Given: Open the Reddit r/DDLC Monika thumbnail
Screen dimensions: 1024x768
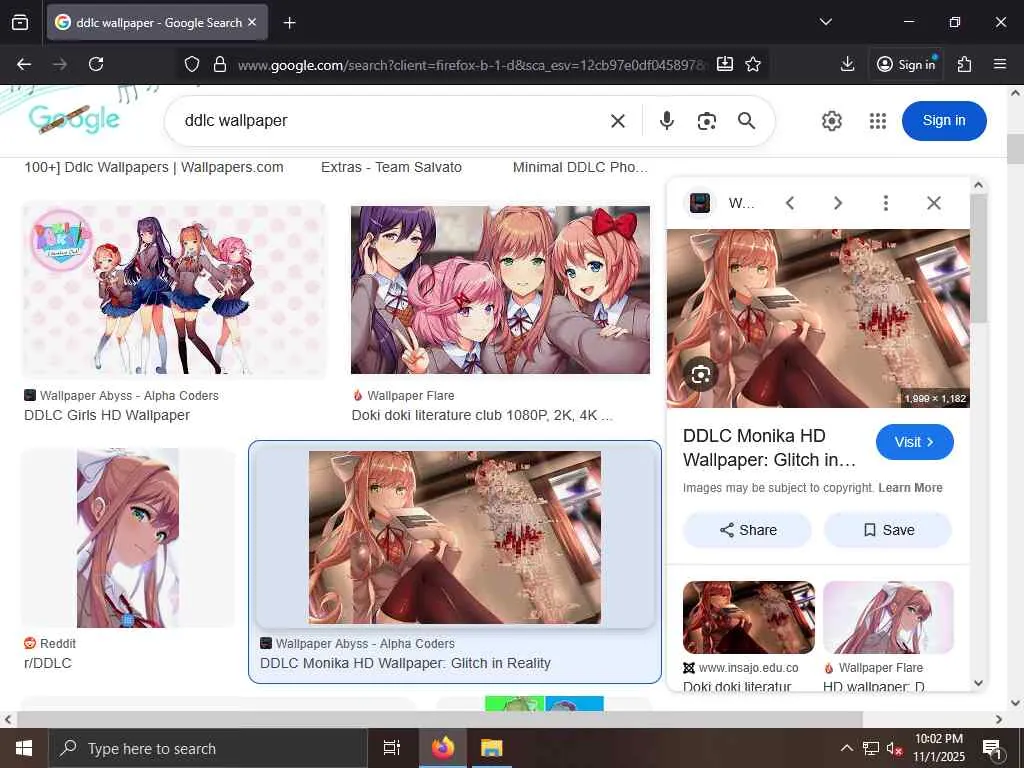Looking at the screenshot, I should click(128, 537).
